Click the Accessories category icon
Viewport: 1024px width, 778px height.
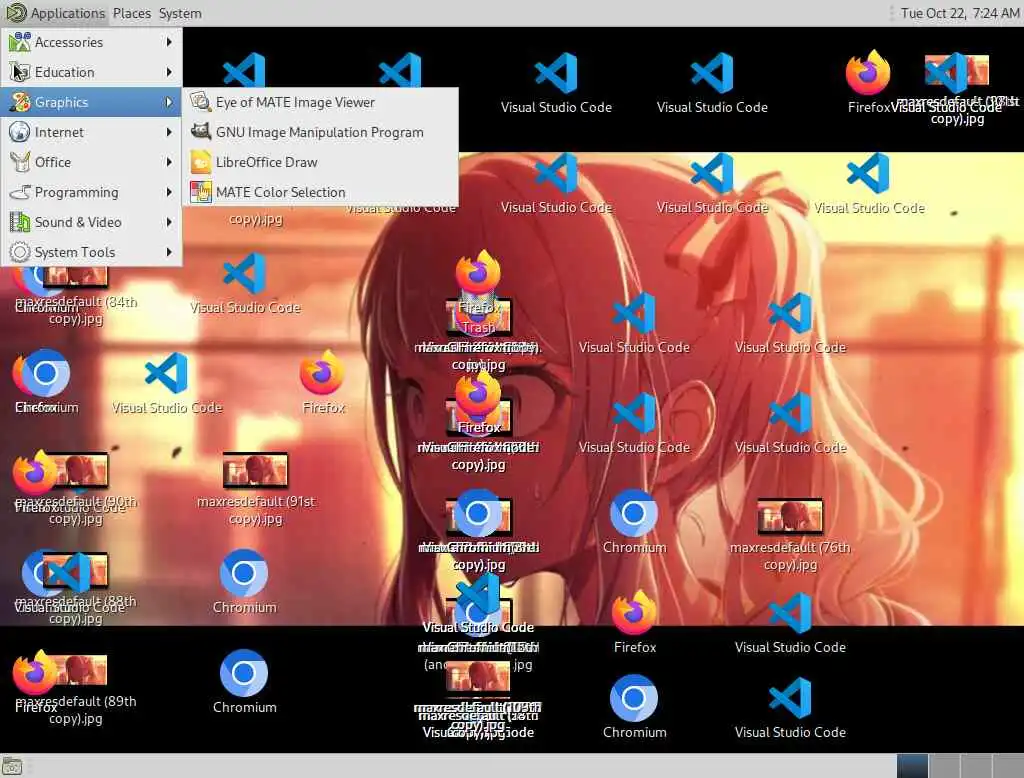click(x=20, y=42)
